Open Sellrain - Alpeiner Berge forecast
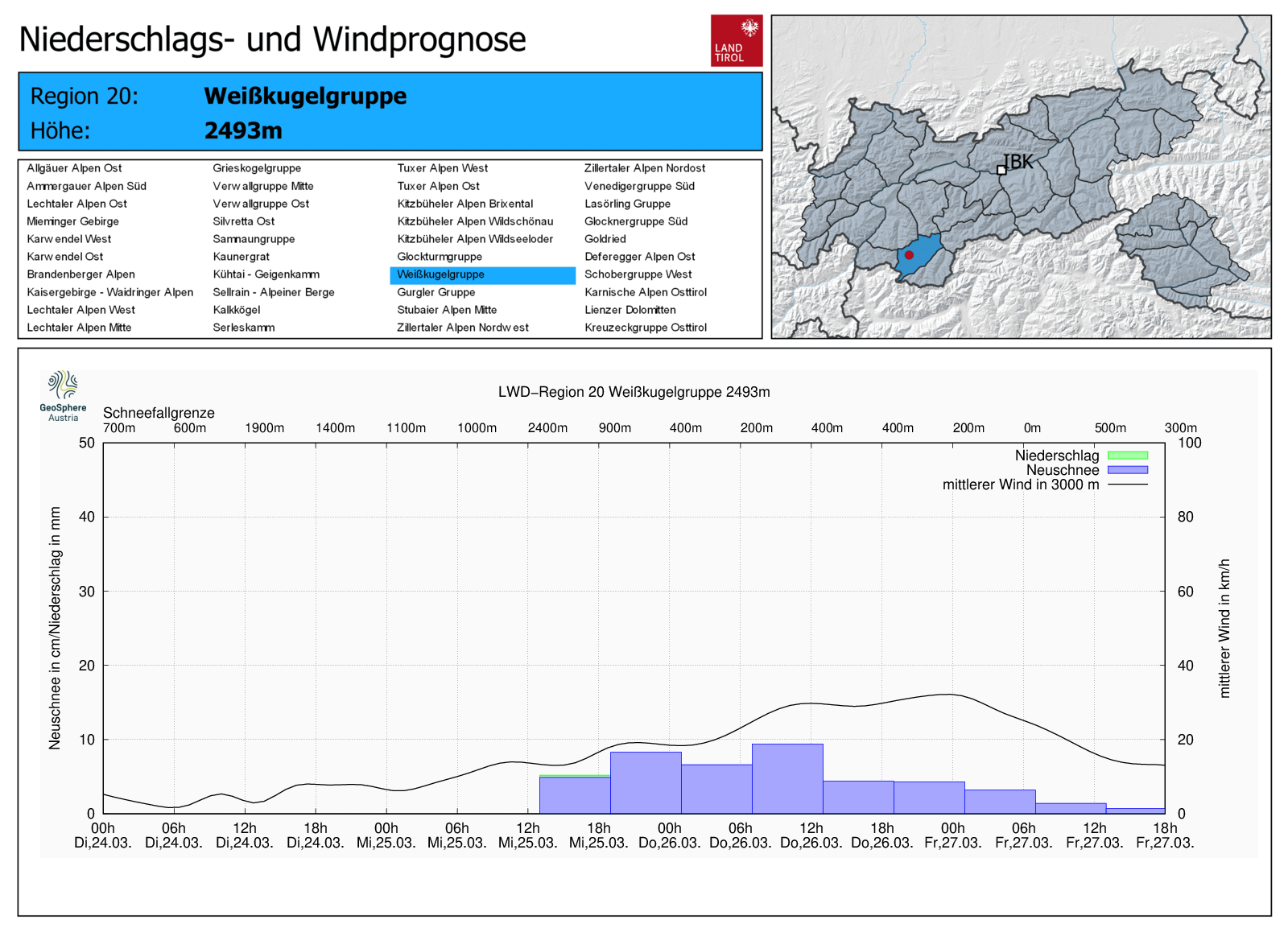 tap(274, 292)
